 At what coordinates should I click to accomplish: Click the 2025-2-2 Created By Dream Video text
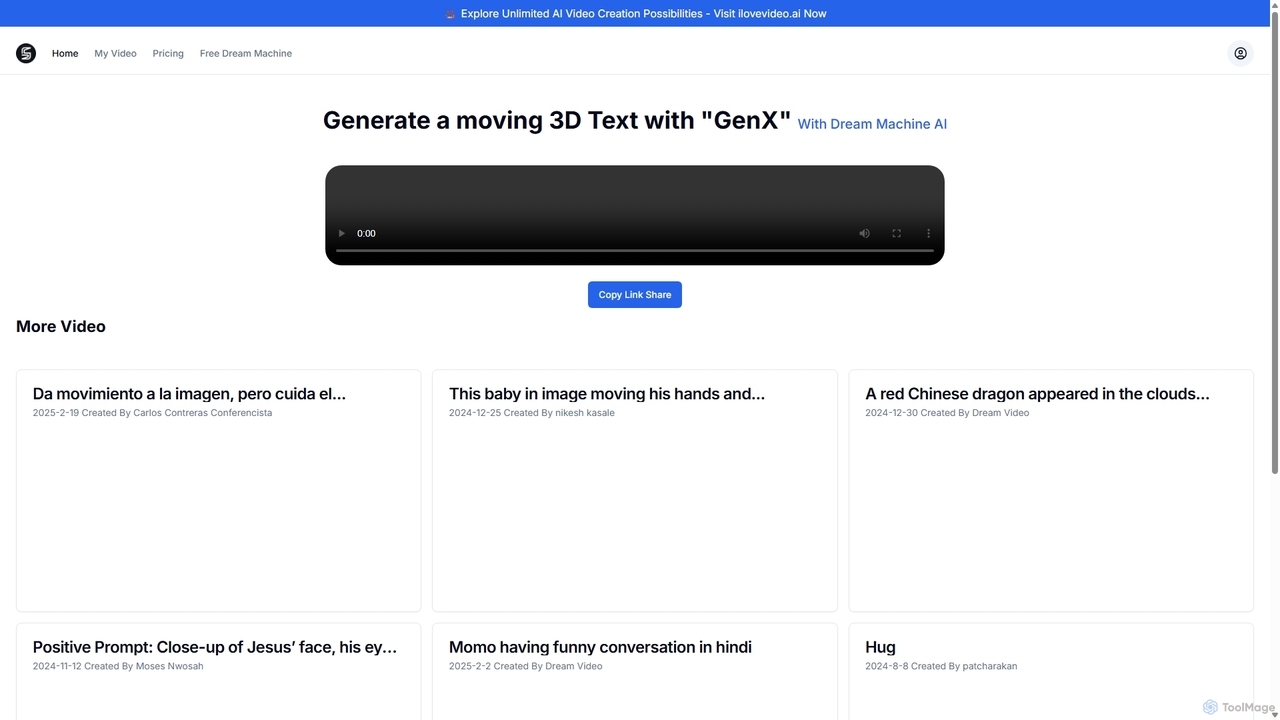click(x=525, y=666)
